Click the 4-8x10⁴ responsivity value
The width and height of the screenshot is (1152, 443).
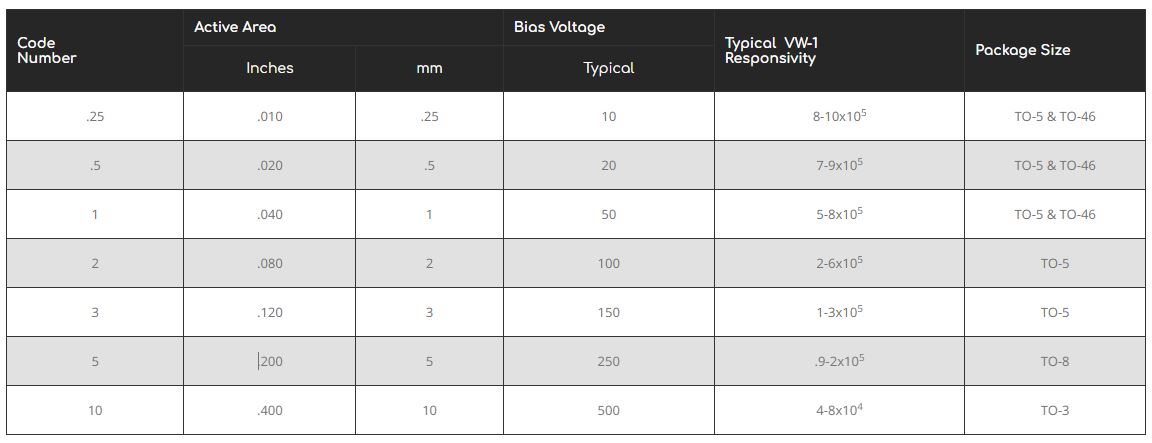pos(838,410)
